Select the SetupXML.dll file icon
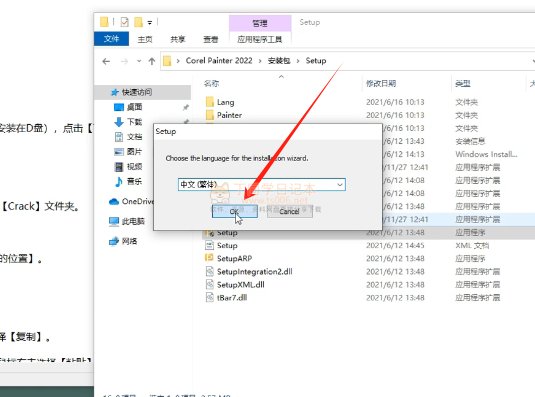The image size is (535, 397). tap(209, 284)
